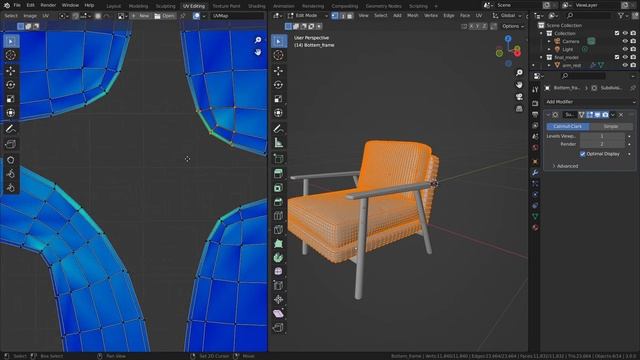Image resolution: width=640 pixels, height=360 pixels.
Task: Open the Add Modifier dropdown
Action: [590, 102]
